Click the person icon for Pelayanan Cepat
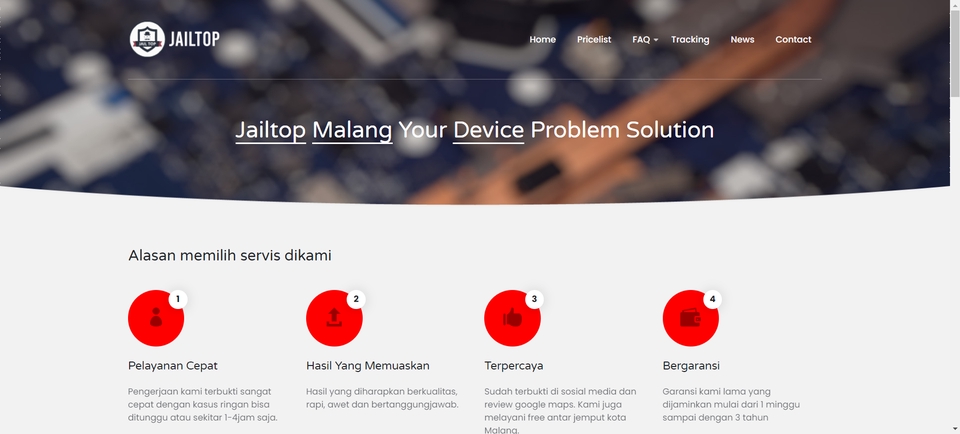 [156, 317]
